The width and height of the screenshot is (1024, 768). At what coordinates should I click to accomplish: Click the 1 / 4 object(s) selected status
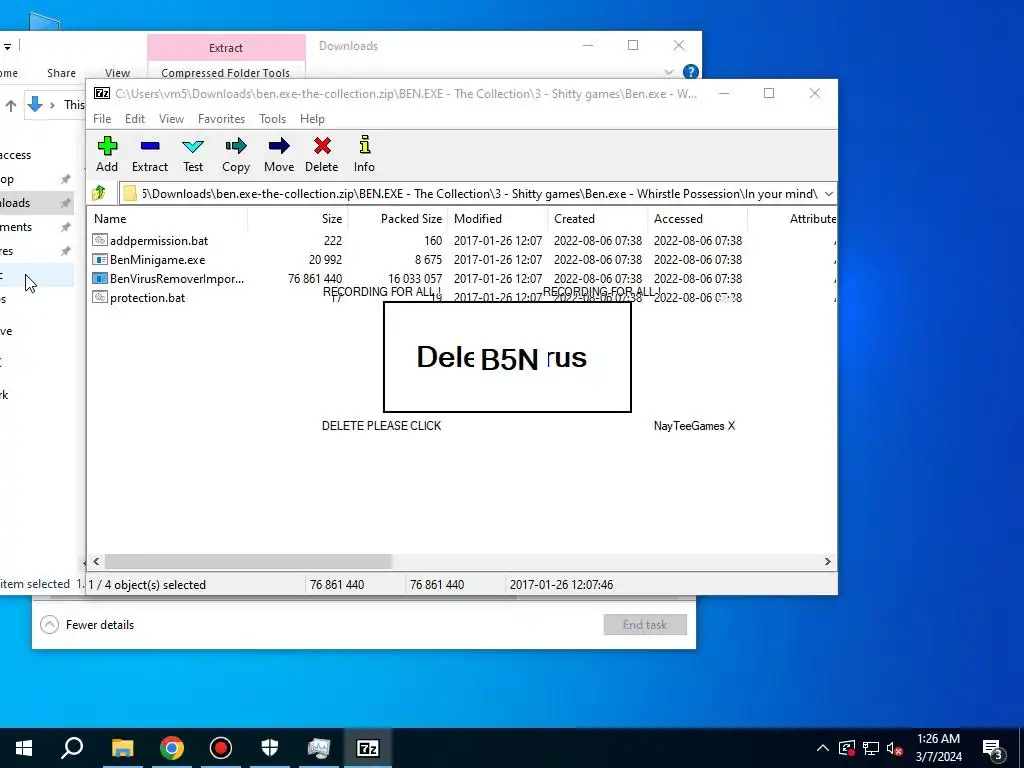pyautogui.click(x=147, y=584)
